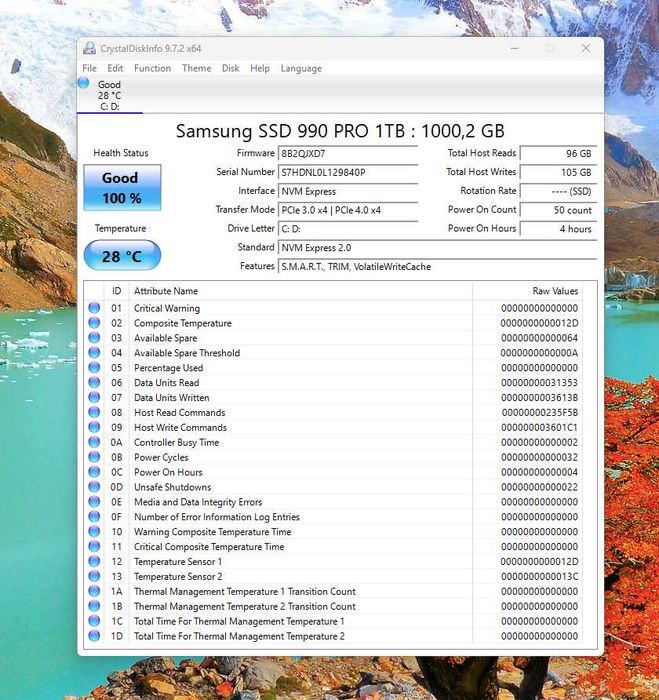Click the Standard field NVM Express 2.0

pos(438,248)
